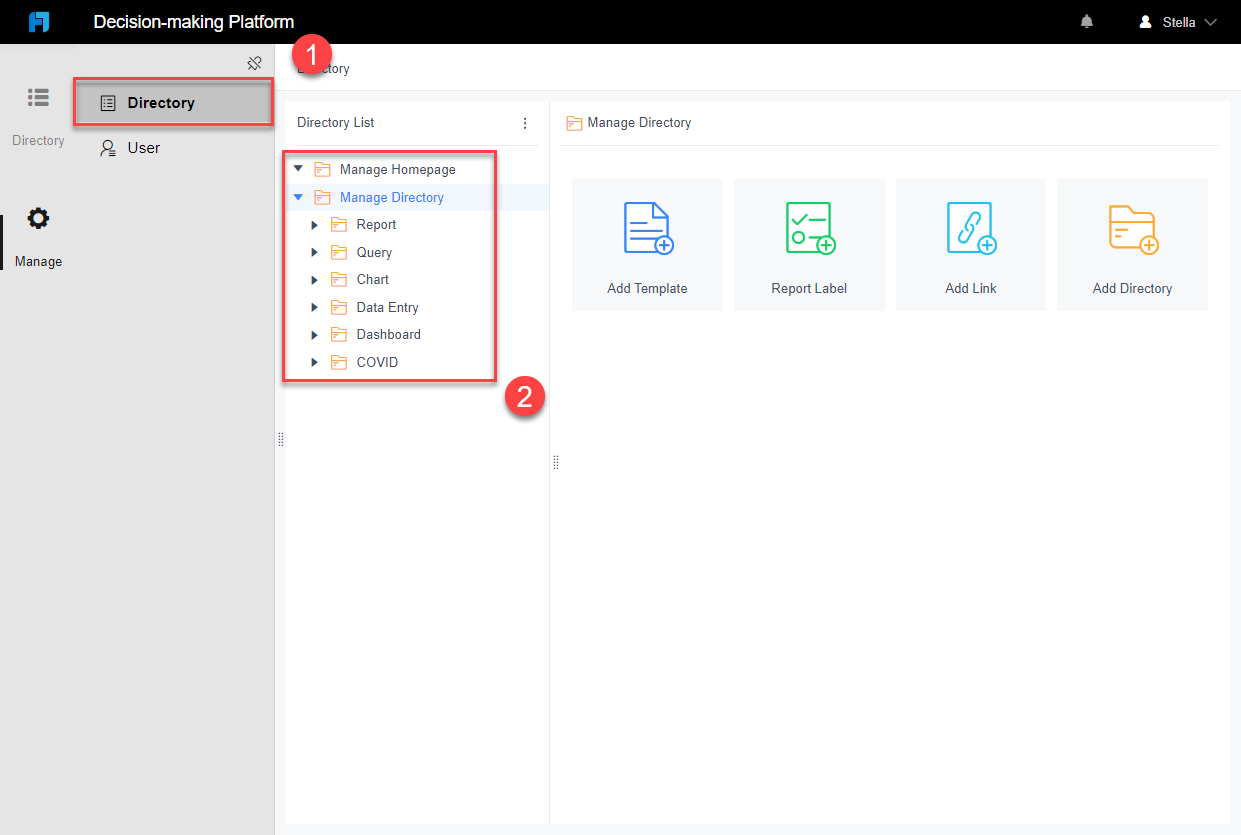This screenshot has width=1241, height=835.
Task: Click the pin icon above Directory panel
Action: coord(254,62)
